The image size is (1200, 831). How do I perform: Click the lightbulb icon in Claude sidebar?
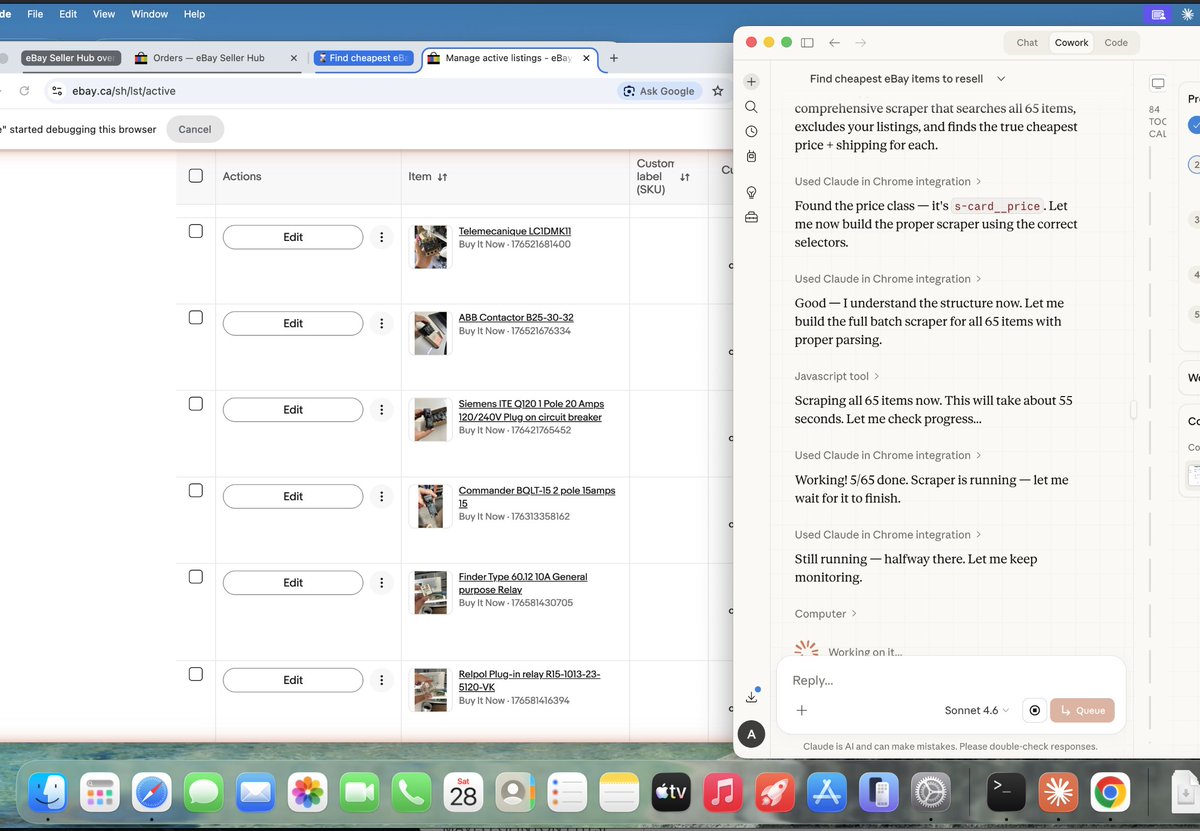coord(751,192)
